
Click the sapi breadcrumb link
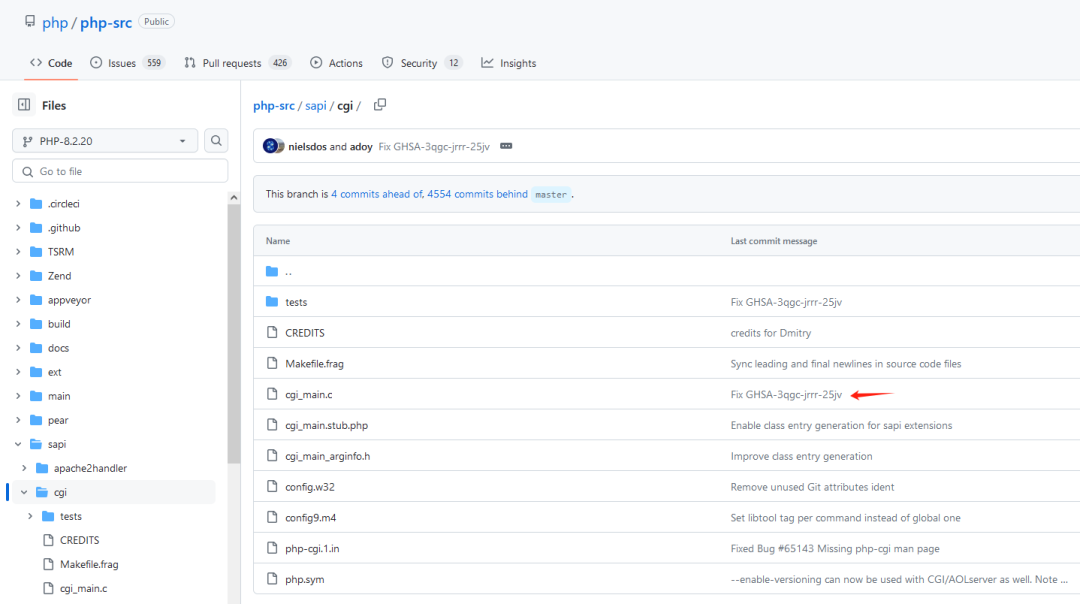tap(315, 105)
